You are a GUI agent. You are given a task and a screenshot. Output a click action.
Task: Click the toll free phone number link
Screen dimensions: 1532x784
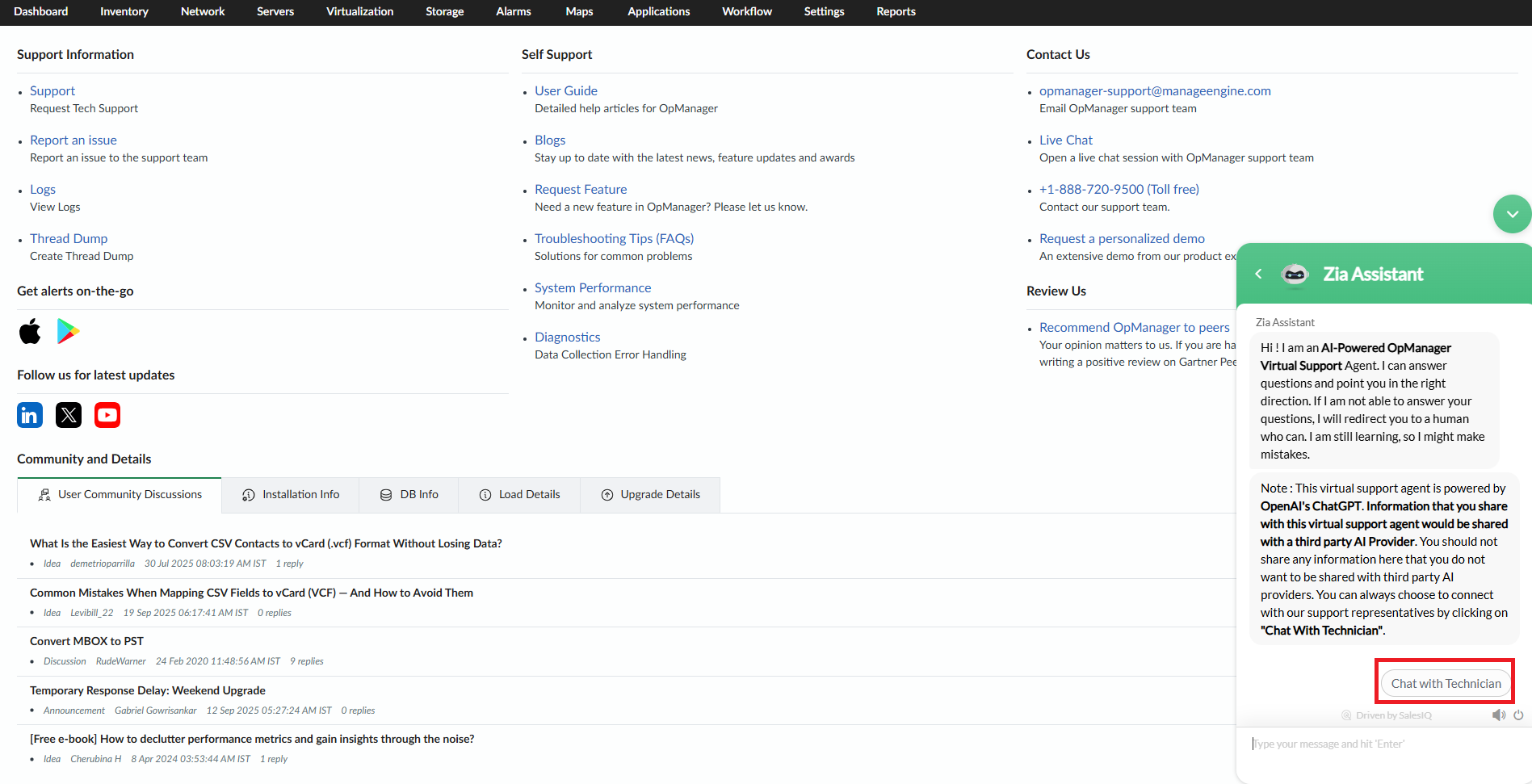(1119, 189)
